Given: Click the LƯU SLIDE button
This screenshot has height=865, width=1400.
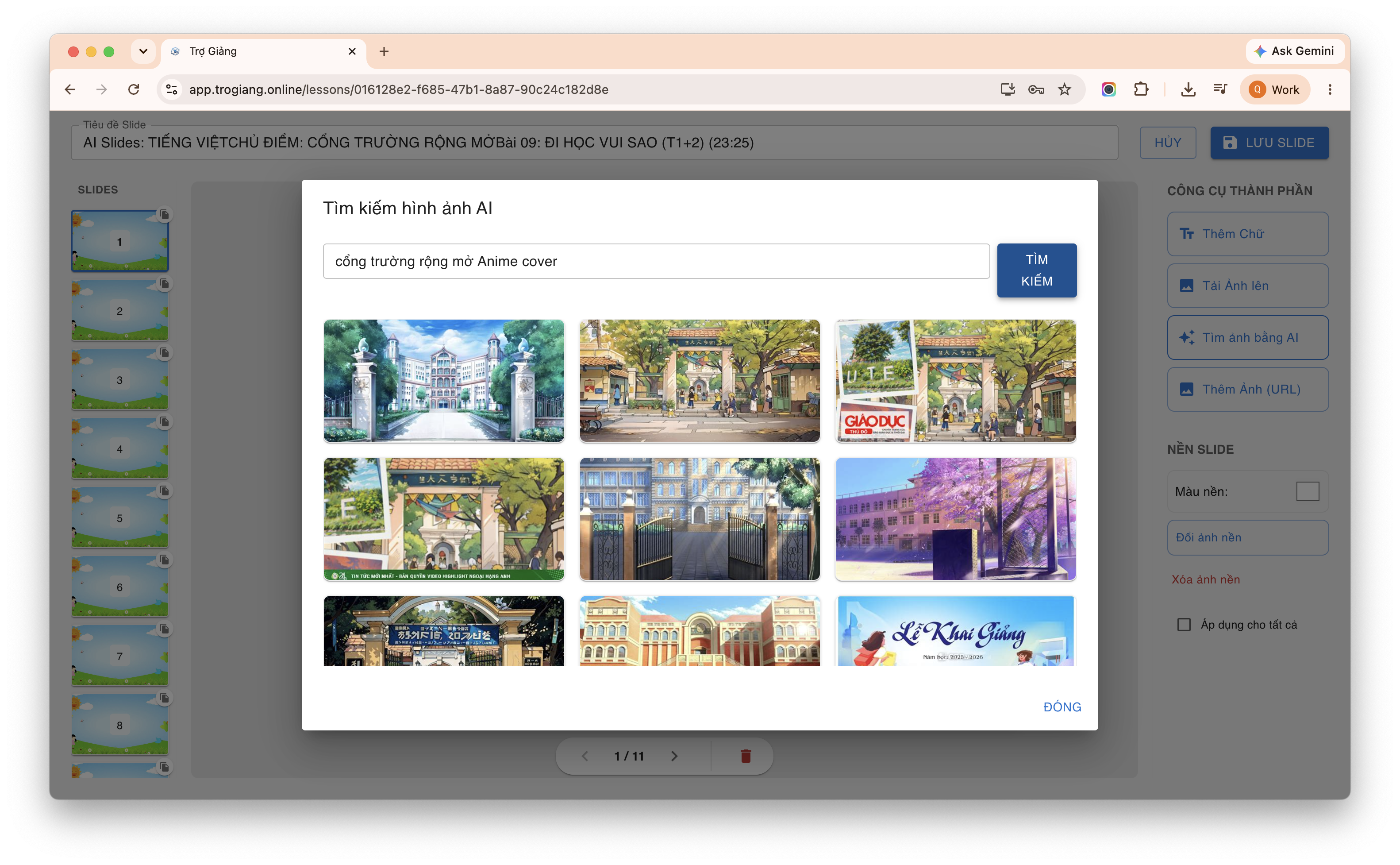Looking at the screenshot, I should point(1269,143).
